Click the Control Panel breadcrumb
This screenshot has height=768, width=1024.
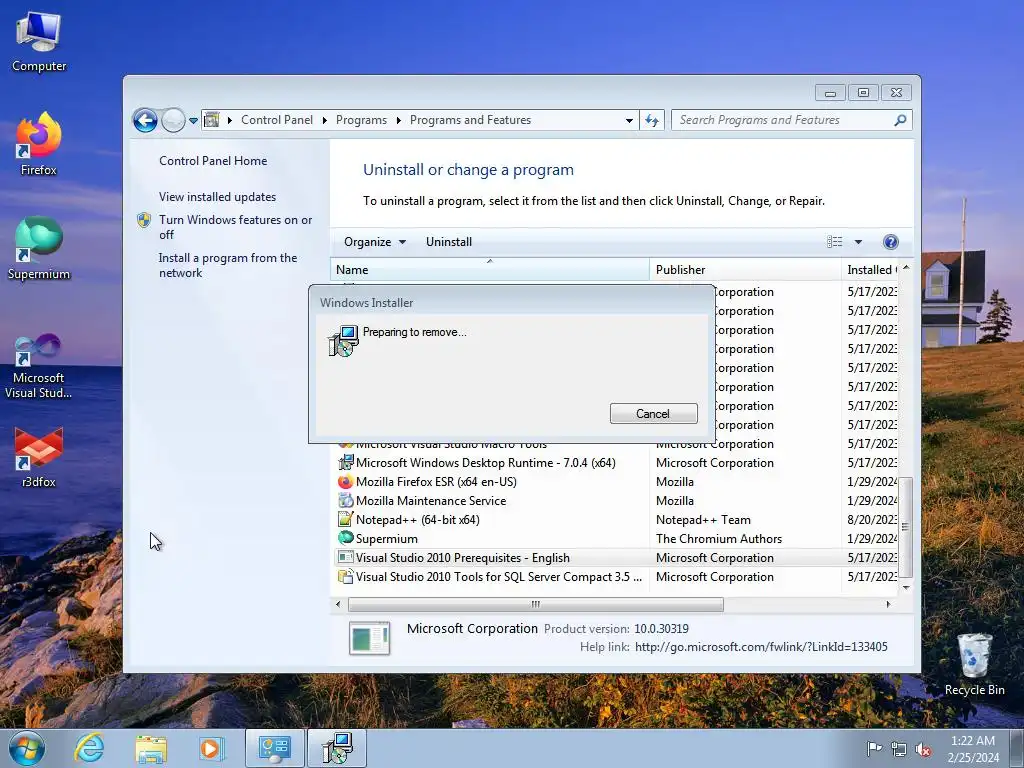coord(277,120)
